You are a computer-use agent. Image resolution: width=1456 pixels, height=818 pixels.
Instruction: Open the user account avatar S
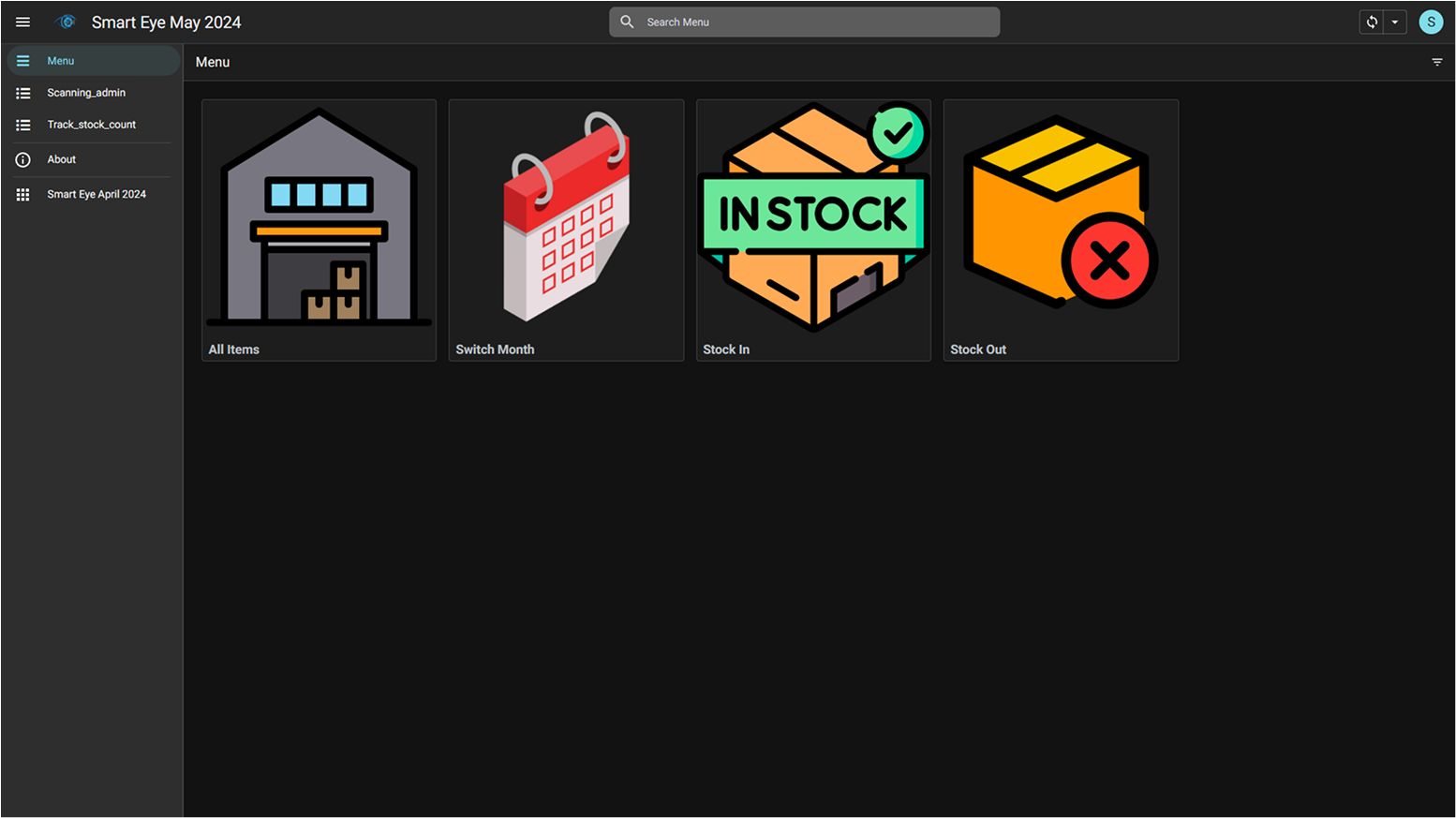(x=1431, y=22)
